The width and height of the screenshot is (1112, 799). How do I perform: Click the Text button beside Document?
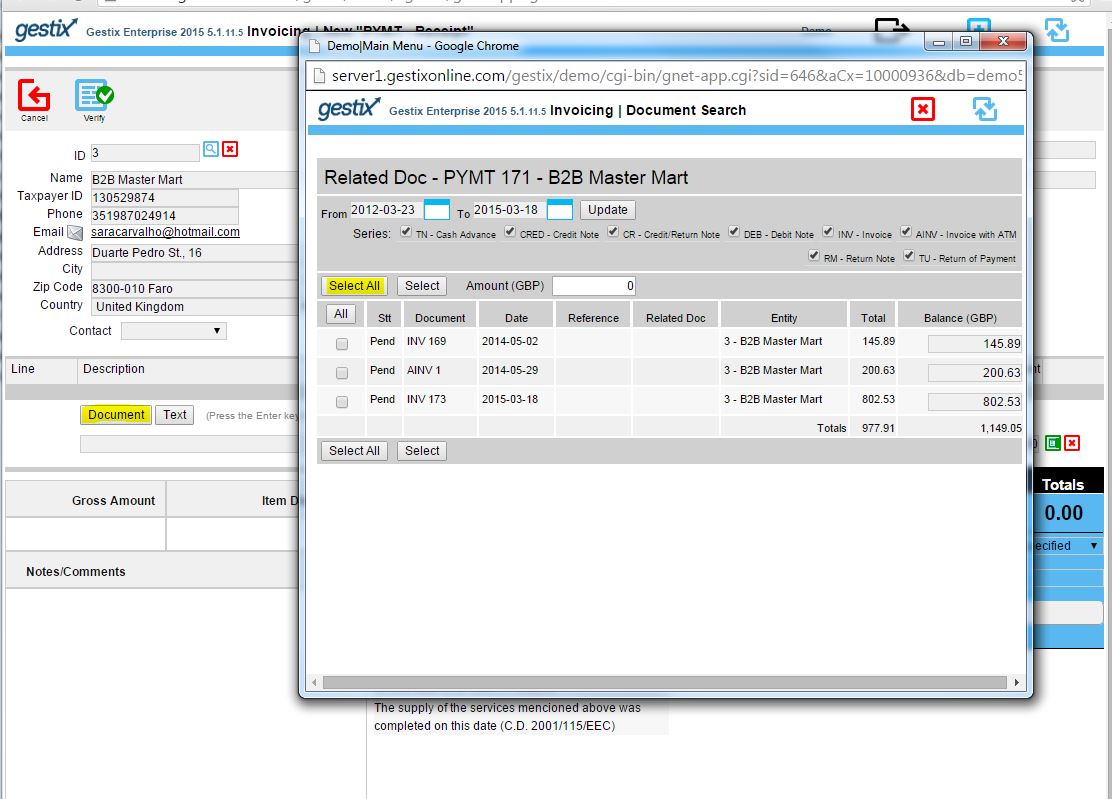coord(174,415)
